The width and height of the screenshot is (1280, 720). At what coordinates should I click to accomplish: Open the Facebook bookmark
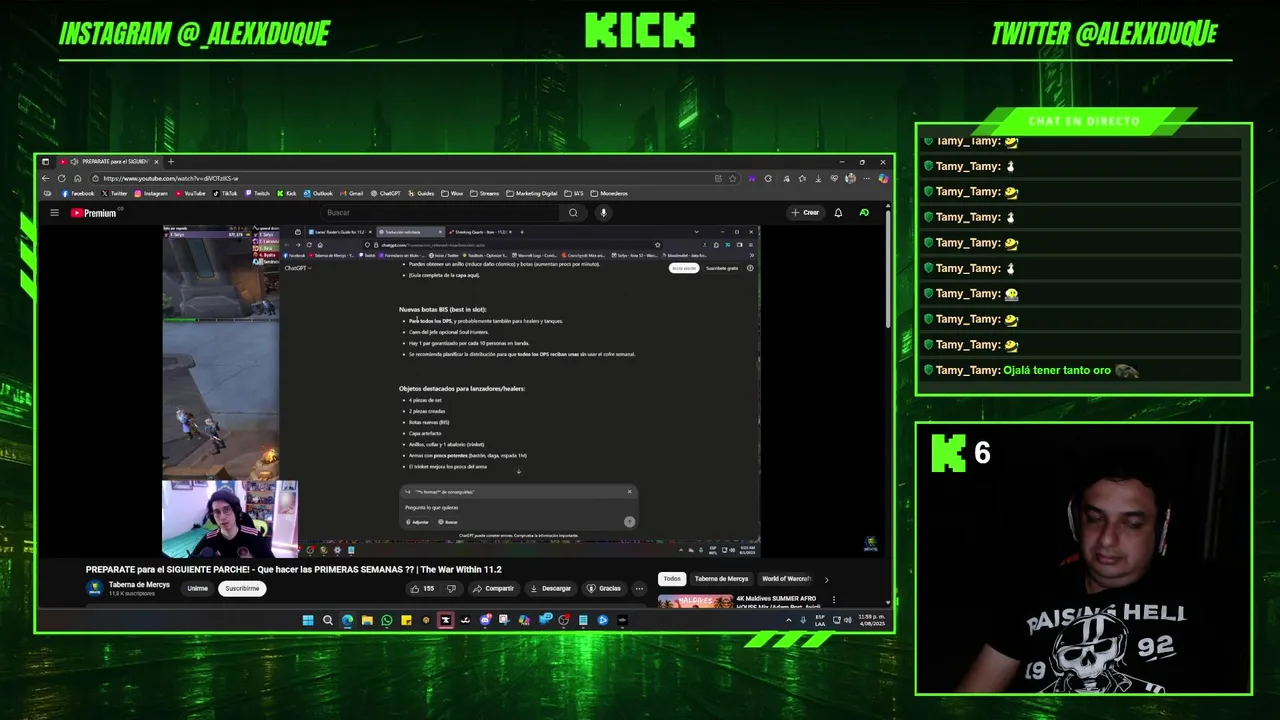pos(78,193)
